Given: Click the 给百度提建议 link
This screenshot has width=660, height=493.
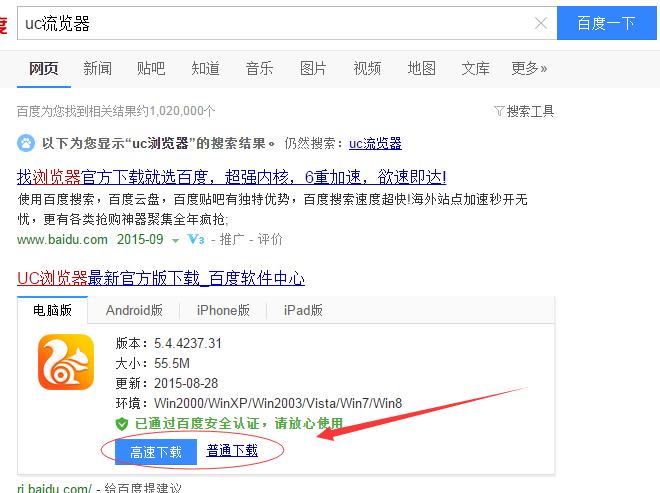Looking at the screenshot, I should click(143, 488).
